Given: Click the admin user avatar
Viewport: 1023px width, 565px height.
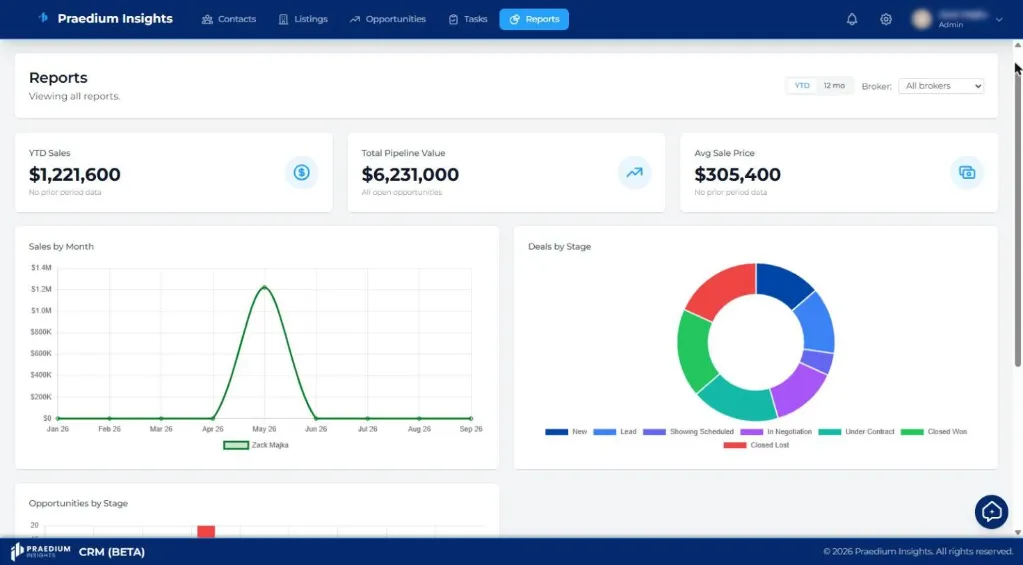Looking at the screenshot, I should tap(921, 20).
